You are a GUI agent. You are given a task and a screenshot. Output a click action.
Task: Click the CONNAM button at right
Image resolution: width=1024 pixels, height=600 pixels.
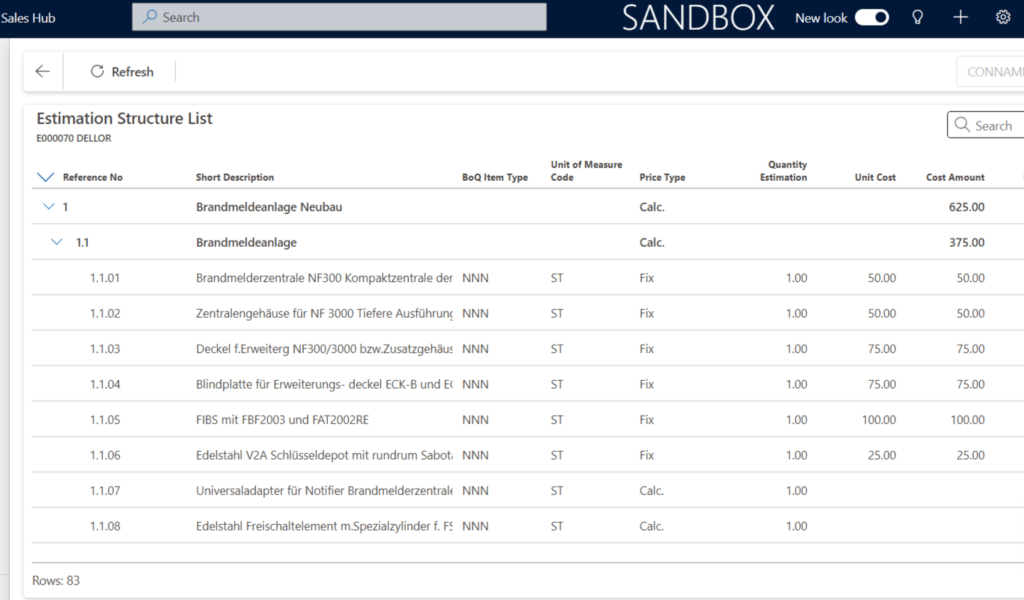992,72
